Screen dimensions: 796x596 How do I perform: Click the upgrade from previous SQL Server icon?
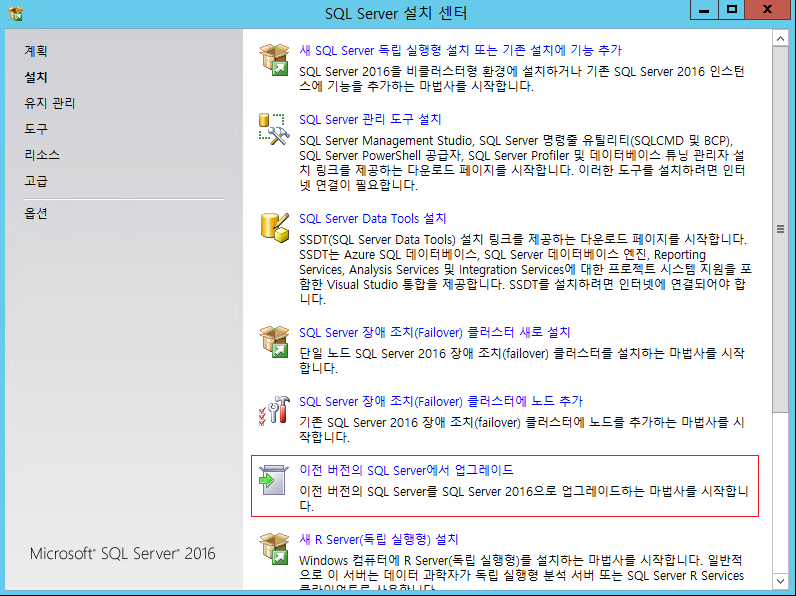274,479
